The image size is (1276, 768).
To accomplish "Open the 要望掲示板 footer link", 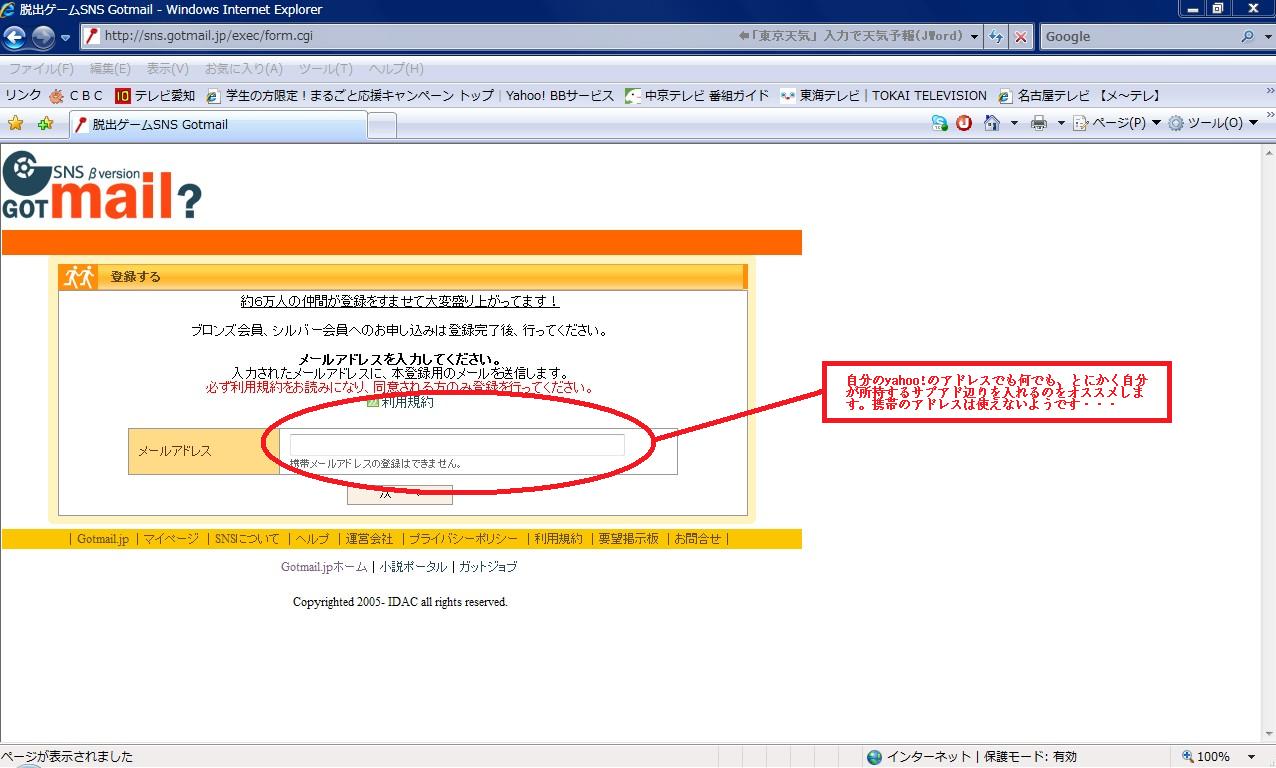I will 628,539.
